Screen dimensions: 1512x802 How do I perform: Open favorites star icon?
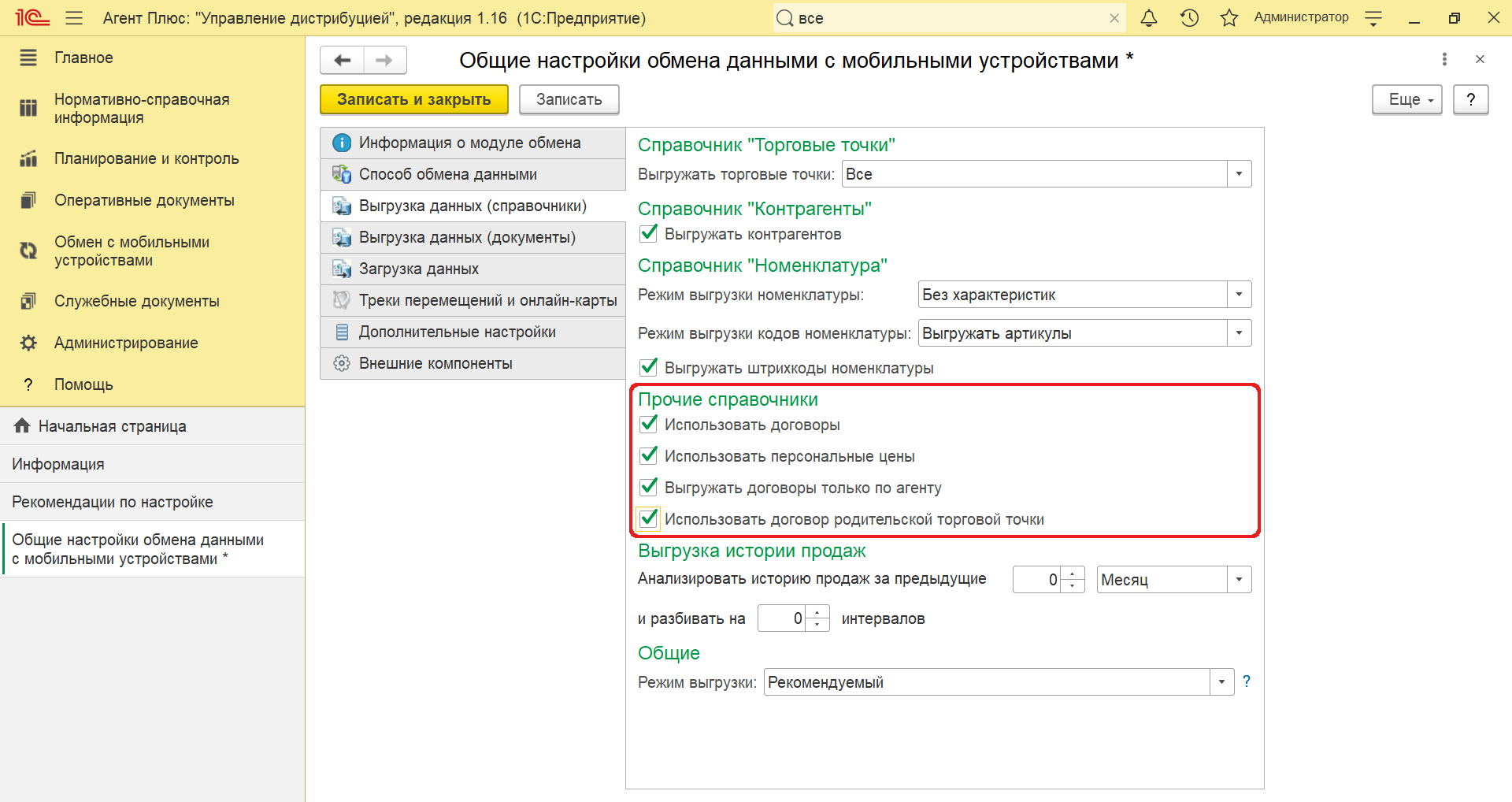(1228, 18)
